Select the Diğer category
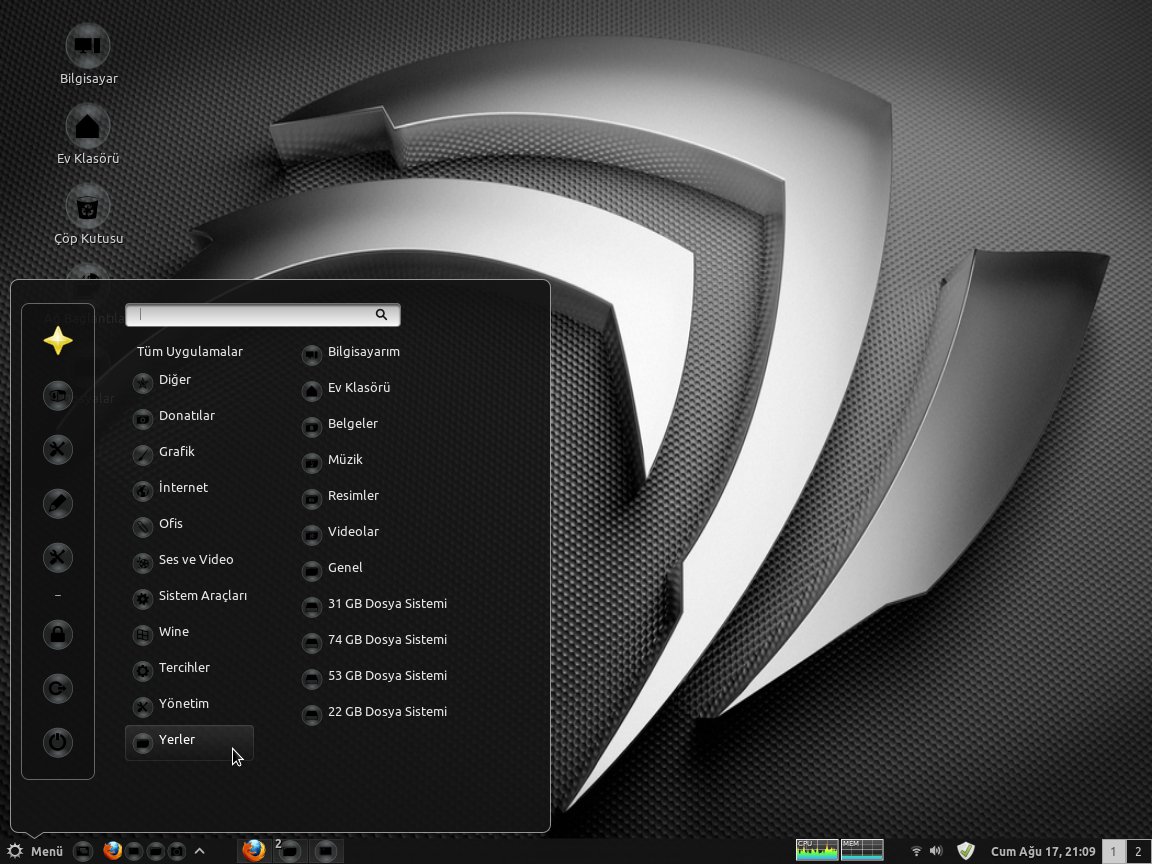The height and width of the screenshot is (864, 1152). point(190,380)
